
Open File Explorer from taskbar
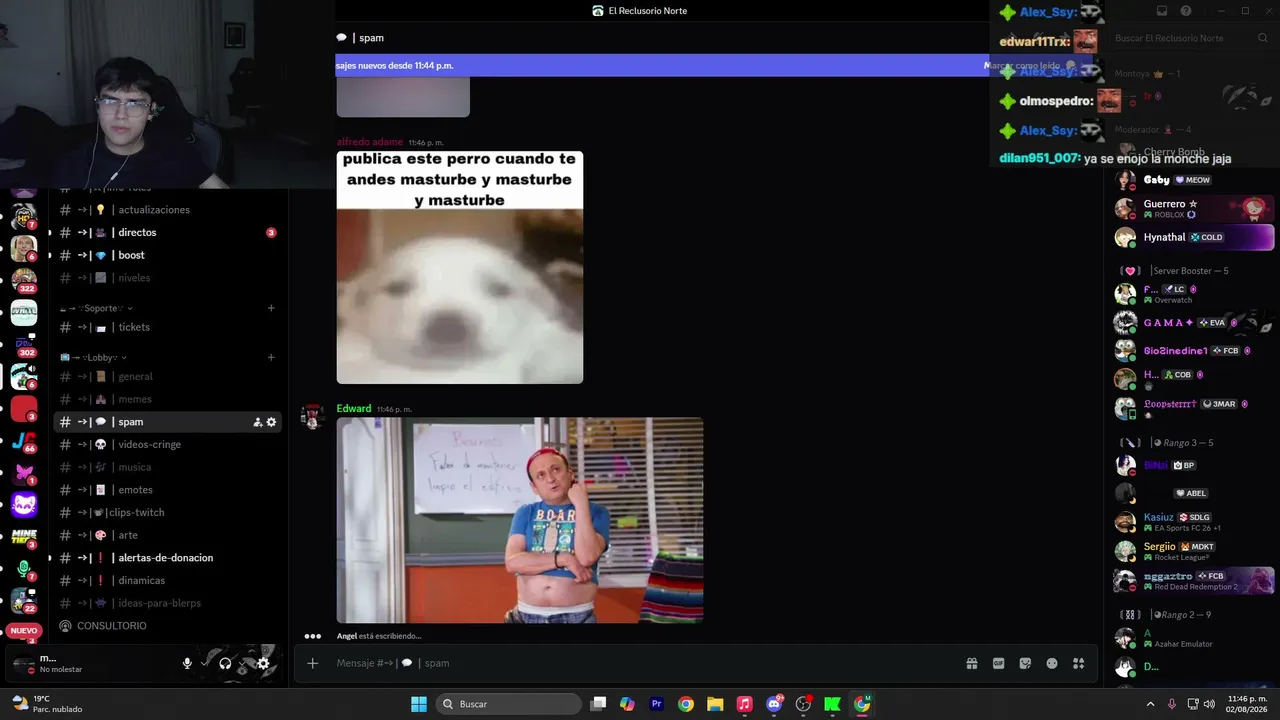click(x=715, y=704)
